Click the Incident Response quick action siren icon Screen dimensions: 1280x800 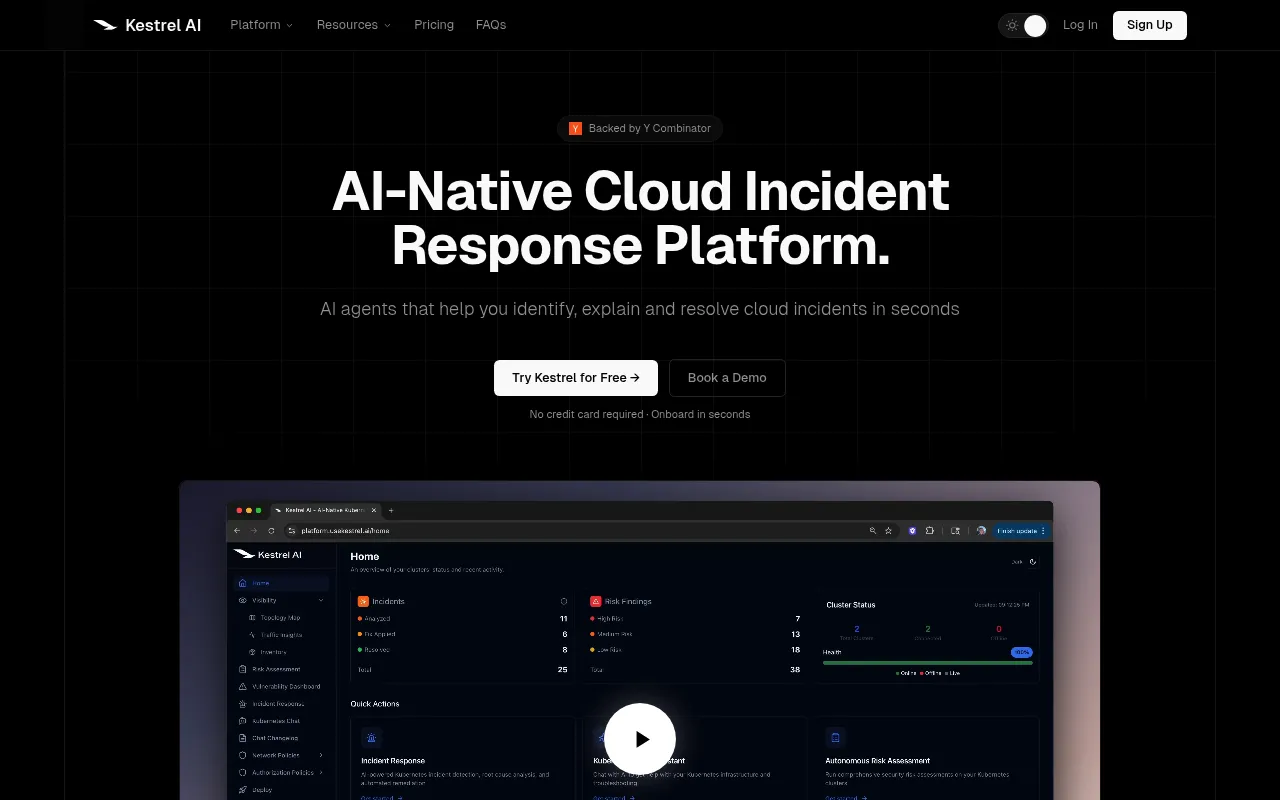tap(371, 738)
